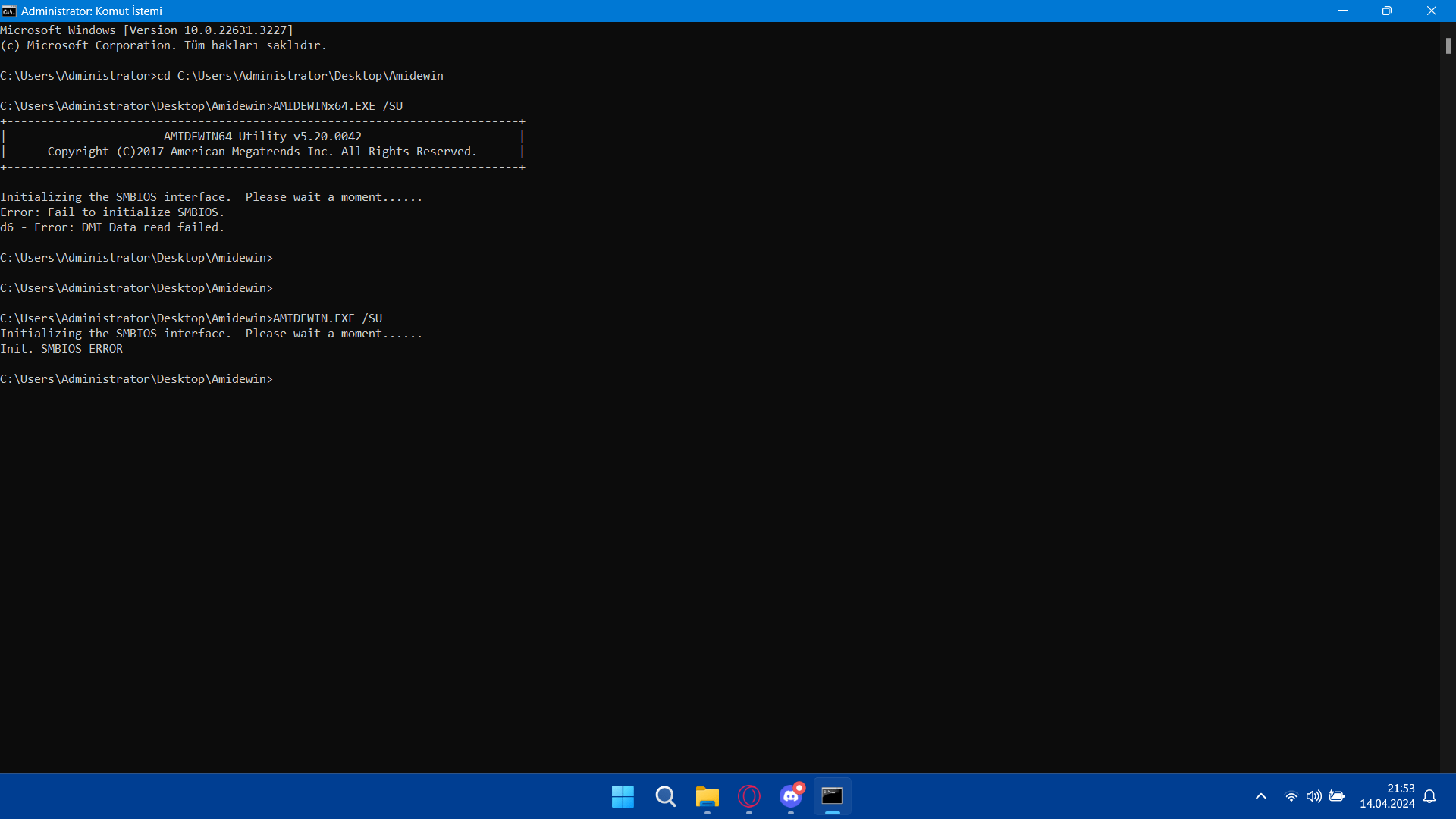1456x819 pixels.
Task: Click 'd6 - Error: DMI Data read failed.' line
Action: pos(112,227)
